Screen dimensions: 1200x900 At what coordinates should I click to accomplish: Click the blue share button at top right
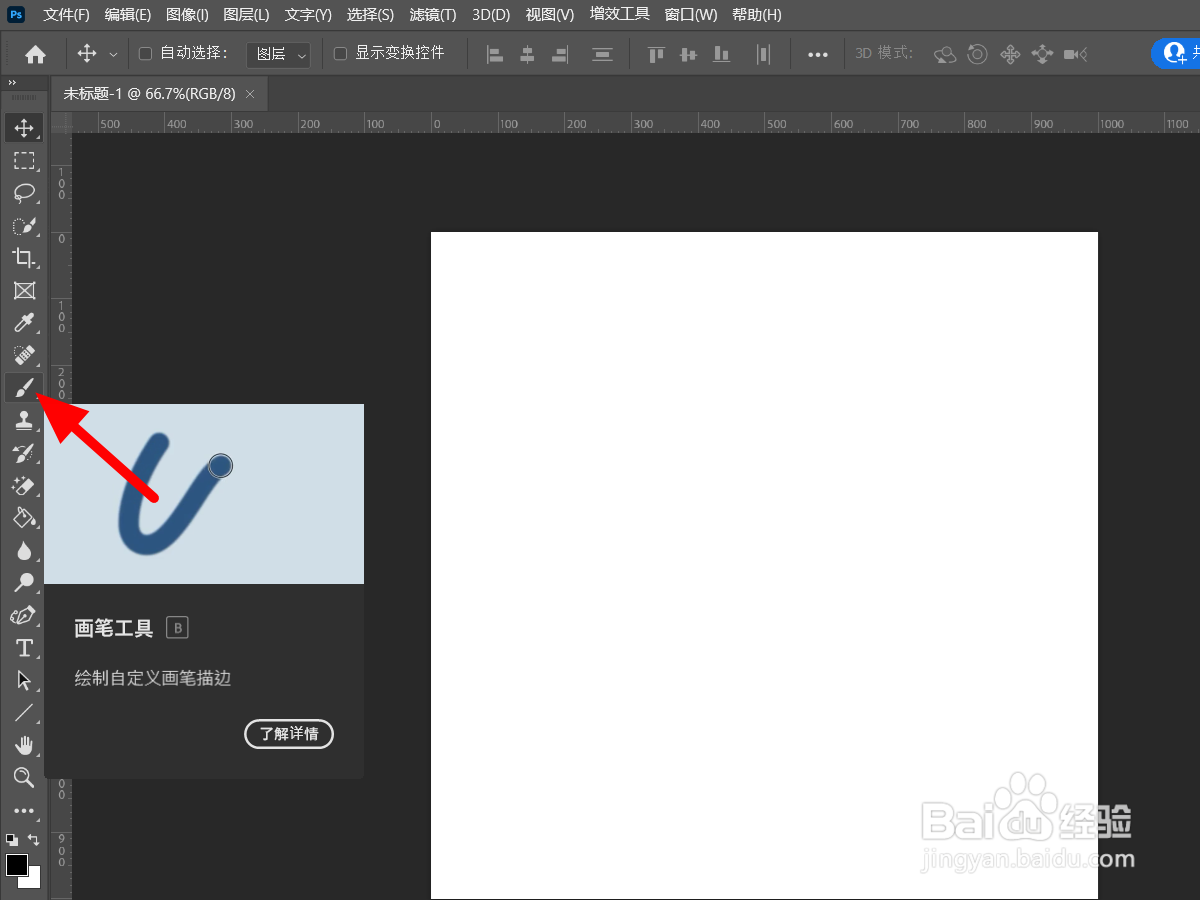(x=1176, y=53)
